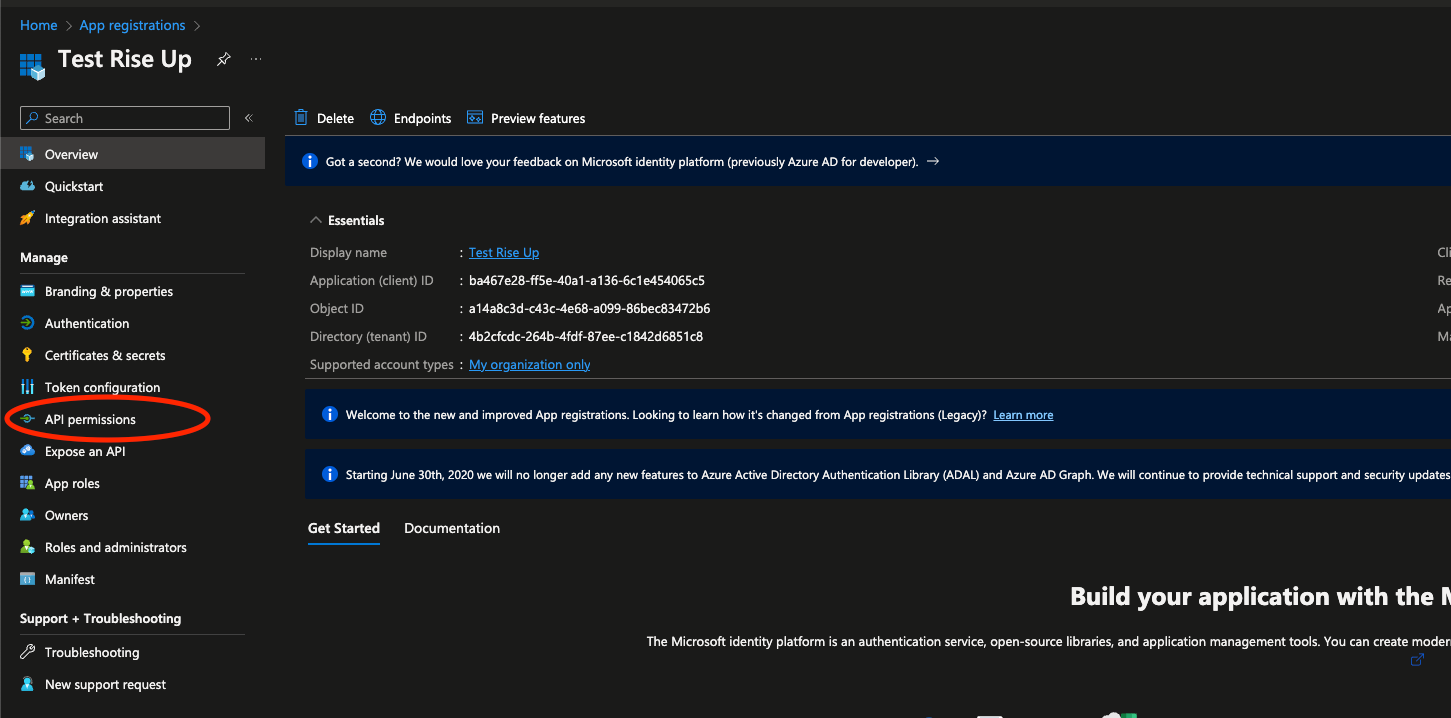1451x718 pixels.
Task: Pin Test Rise Up to dashboard
Action: click(x=223, y=59)
